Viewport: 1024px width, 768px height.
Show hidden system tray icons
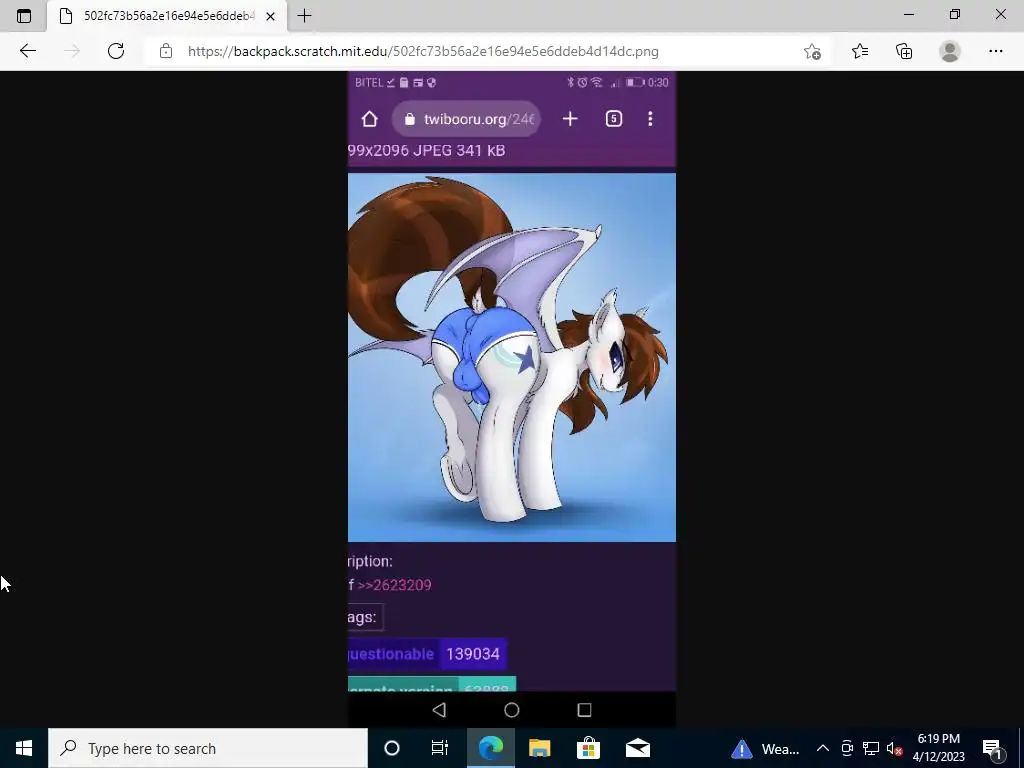pyautogui.click(x=823, y=748)
